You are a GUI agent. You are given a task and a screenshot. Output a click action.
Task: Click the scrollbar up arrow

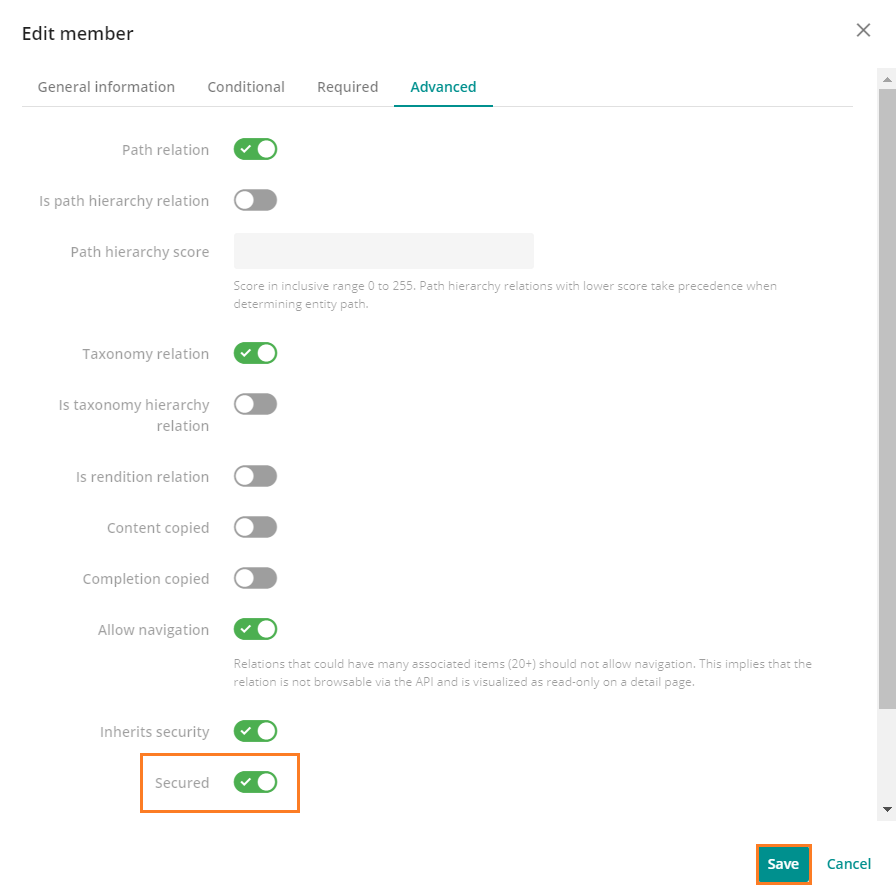[x=886, y=77]
